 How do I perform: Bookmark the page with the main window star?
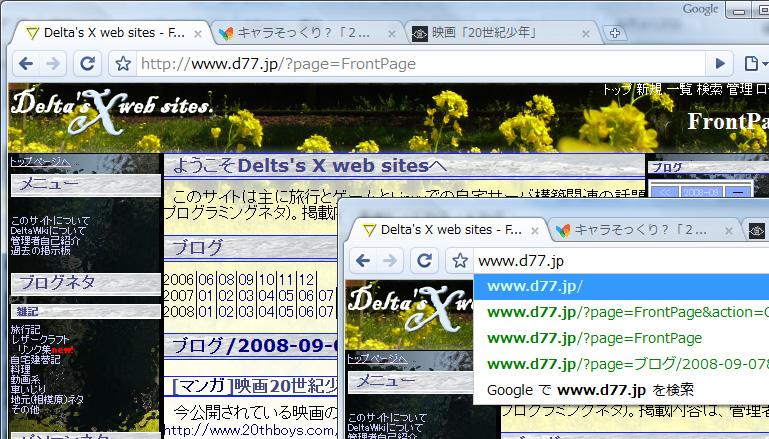122,63
